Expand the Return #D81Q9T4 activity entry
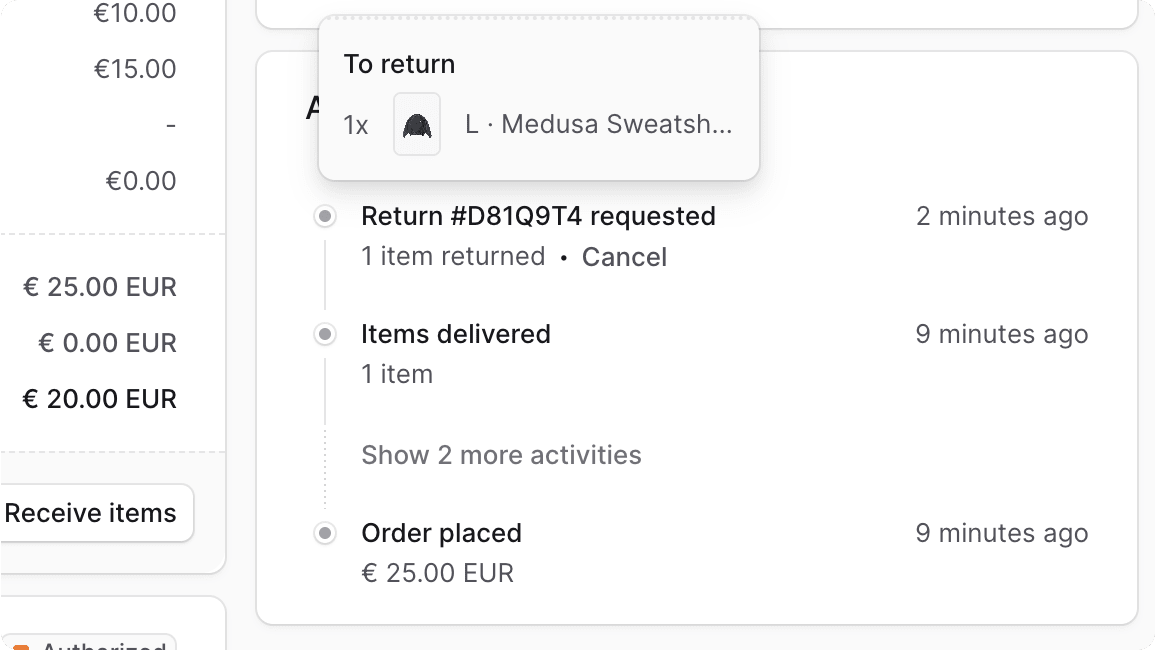This screenshot has height=650, width=1156. 538,216
